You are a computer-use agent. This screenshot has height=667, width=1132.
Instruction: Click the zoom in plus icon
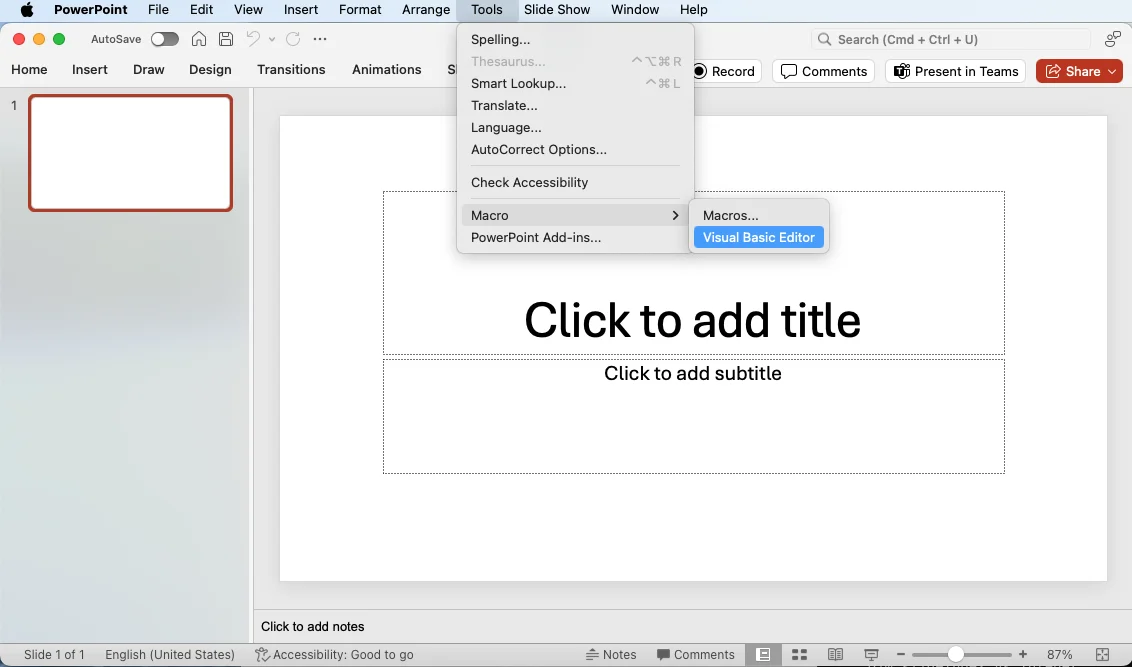coord(1022,655)
